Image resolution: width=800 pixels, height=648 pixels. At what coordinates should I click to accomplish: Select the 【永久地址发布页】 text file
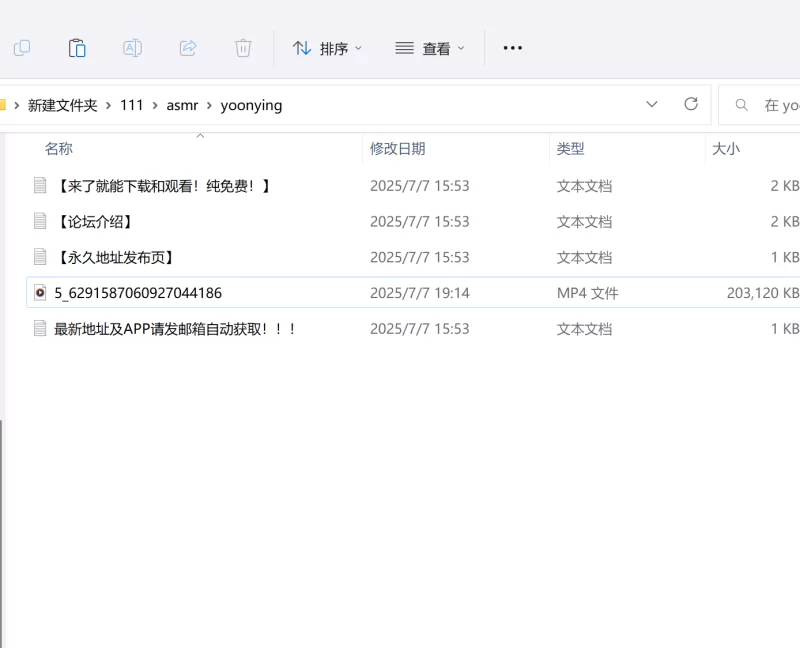point(115,257)
